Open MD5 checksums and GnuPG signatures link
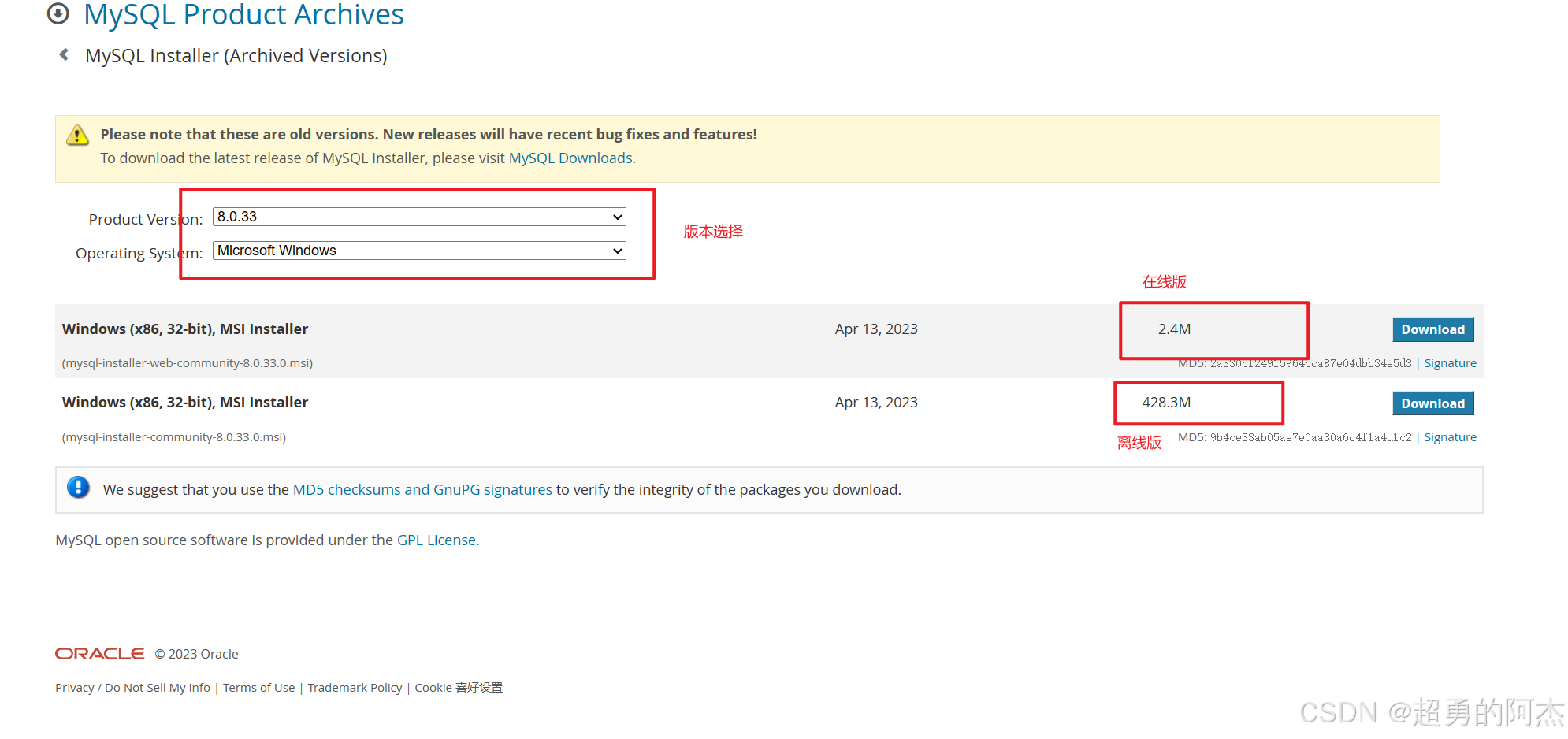 [422, 489]
